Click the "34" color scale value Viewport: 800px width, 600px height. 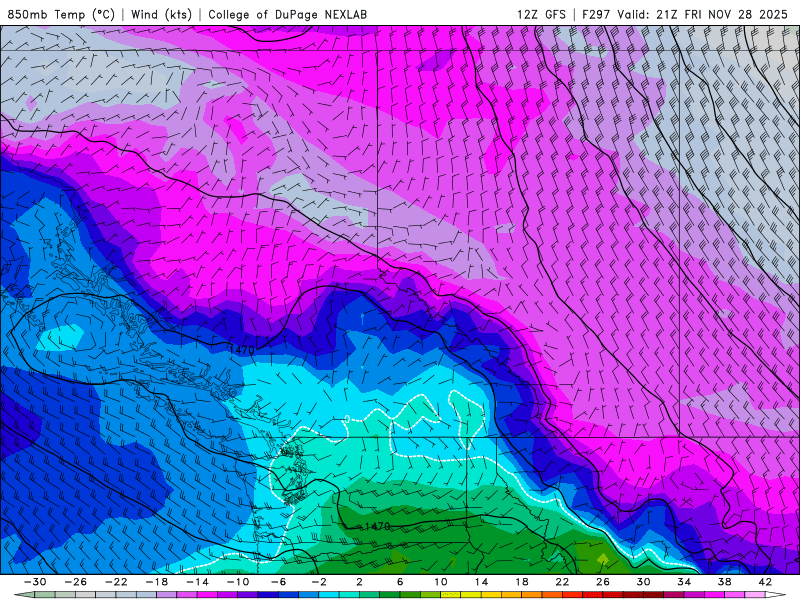point(684,582)
